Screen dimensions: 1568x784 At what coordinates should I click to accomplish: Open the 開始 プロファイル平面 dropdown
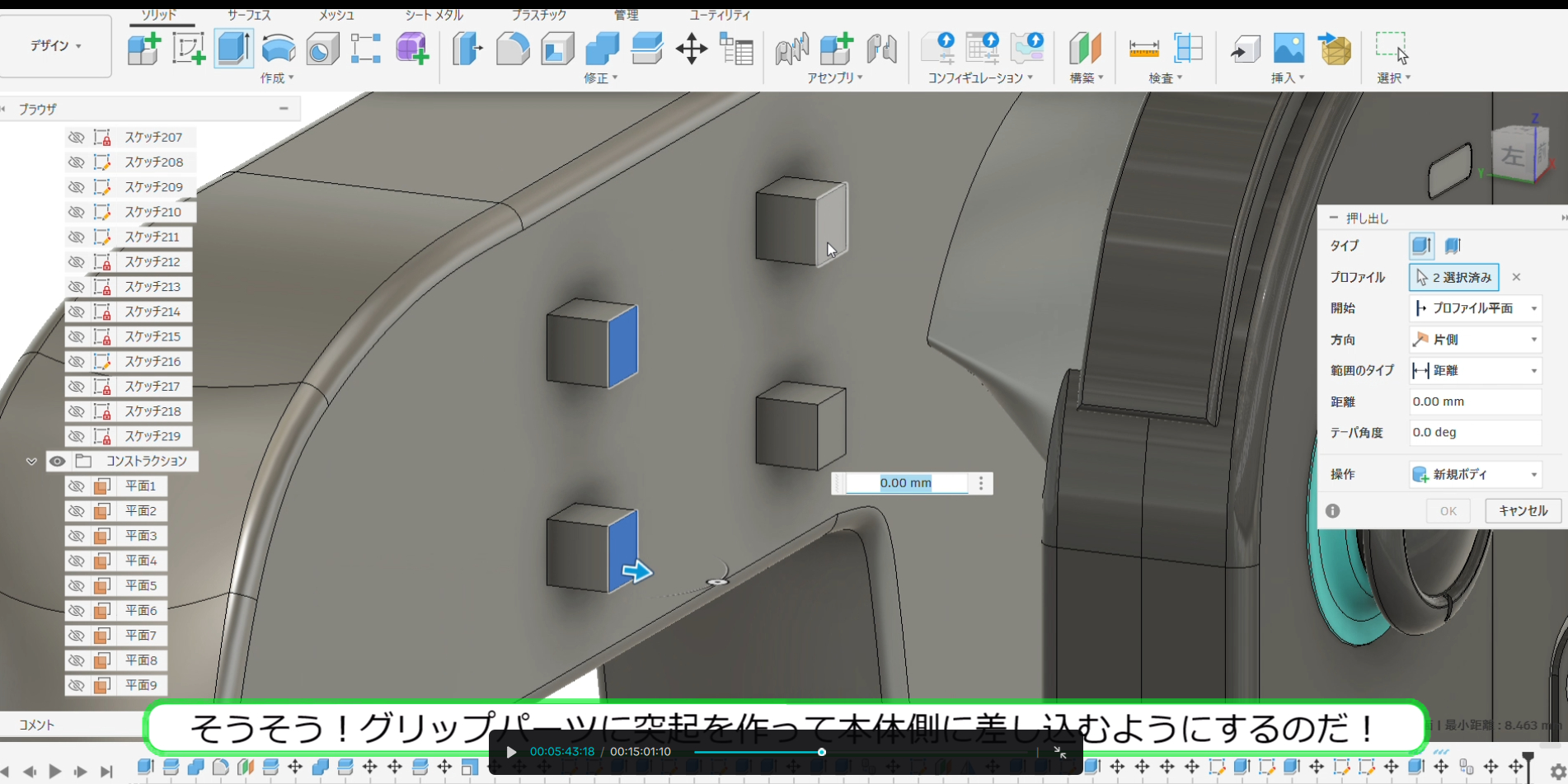[1476, 308]
